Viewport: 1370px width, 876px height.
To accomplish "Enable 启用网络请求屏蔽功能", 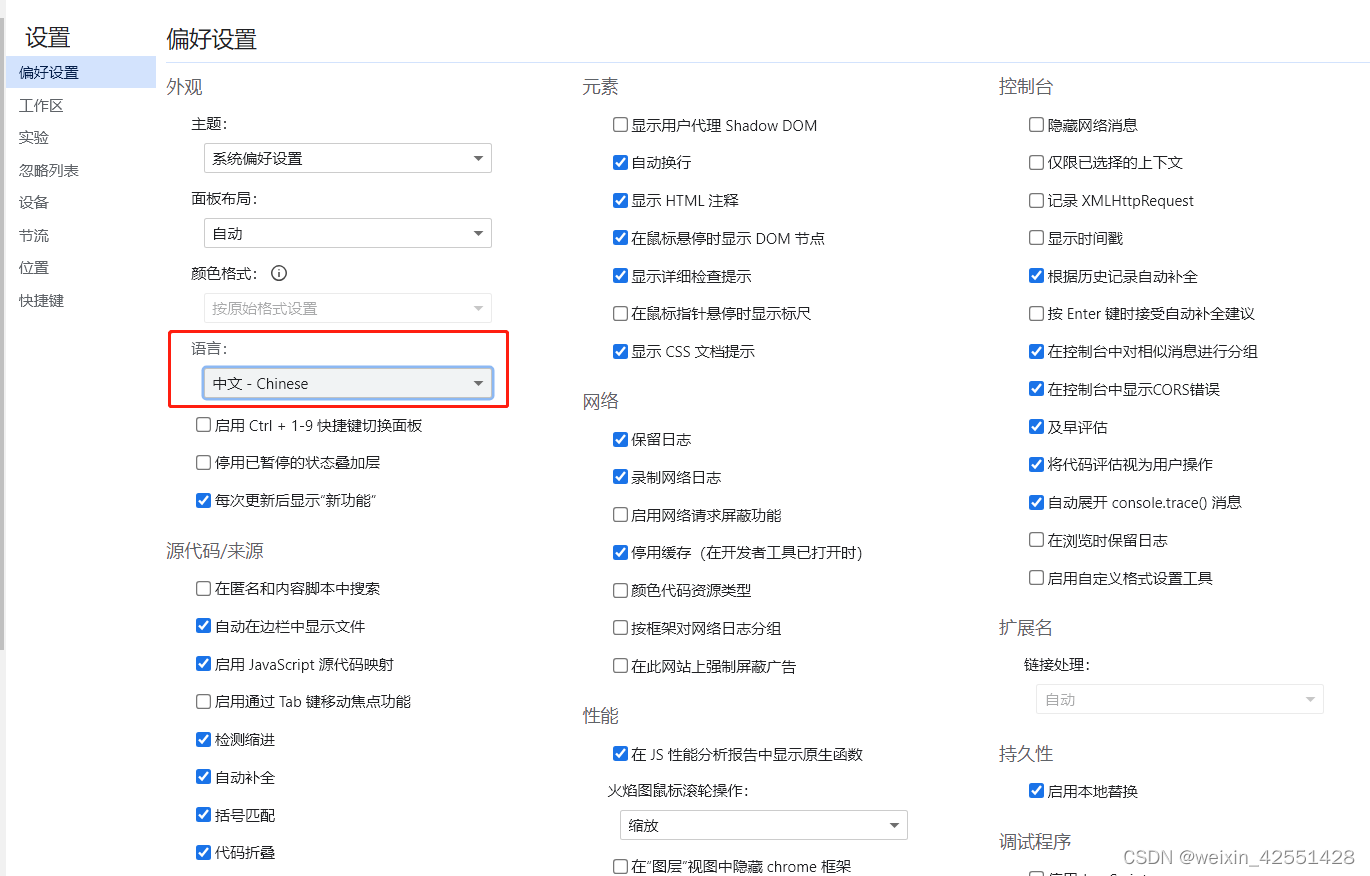I will pos(620,515).
